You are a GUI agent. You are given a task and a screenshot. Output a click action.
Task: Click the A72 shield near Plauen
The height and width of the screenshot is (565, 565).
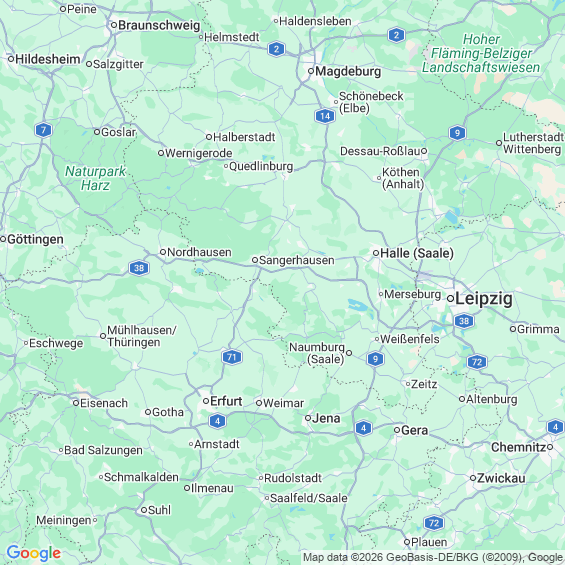click(x=434, y=523)
